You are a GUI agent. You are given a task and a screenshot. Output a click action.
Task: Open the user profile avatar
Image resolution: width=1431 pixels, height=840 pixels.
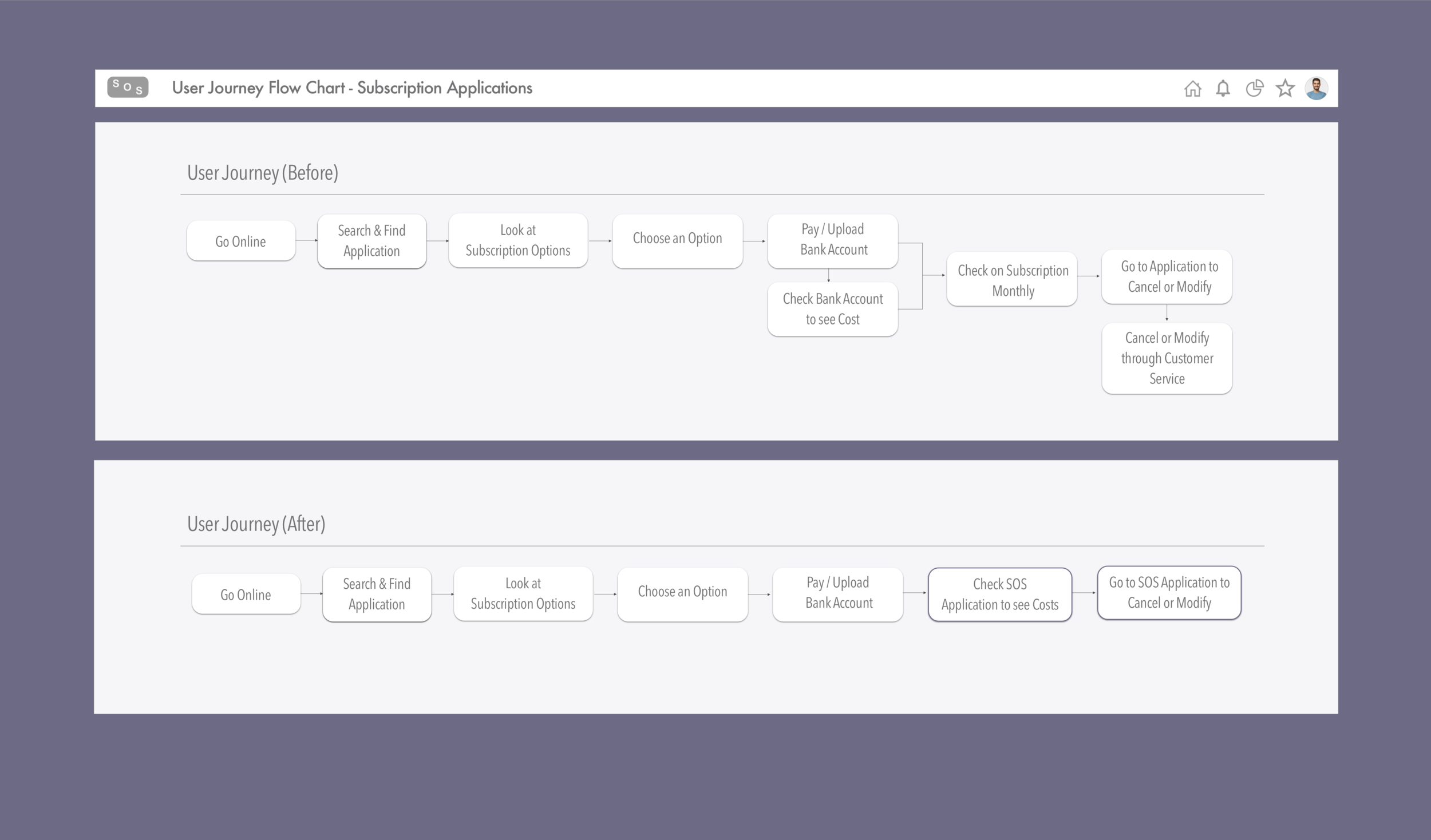tap(1316, 88)
